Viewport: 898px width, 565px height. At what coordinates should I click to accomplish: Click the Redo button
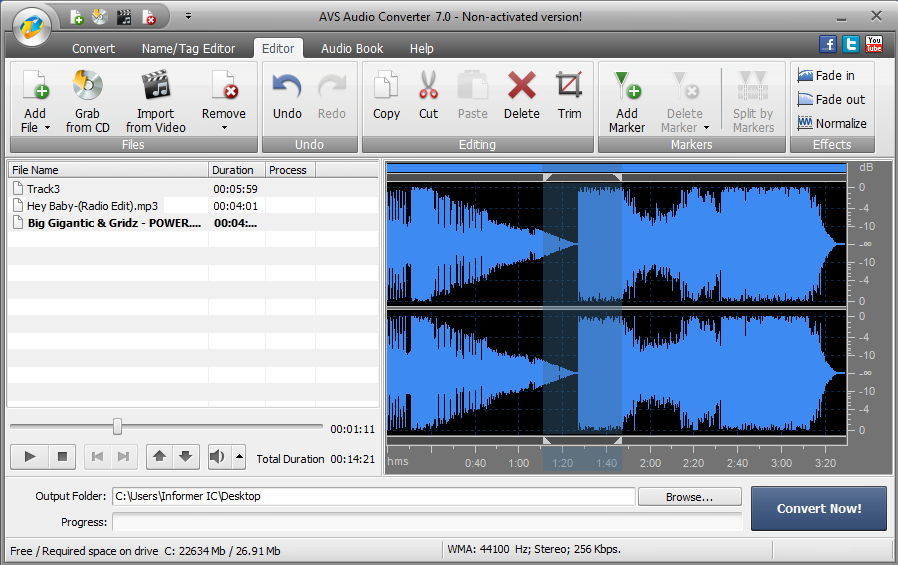pyautogui.click(x=332, y=96)
